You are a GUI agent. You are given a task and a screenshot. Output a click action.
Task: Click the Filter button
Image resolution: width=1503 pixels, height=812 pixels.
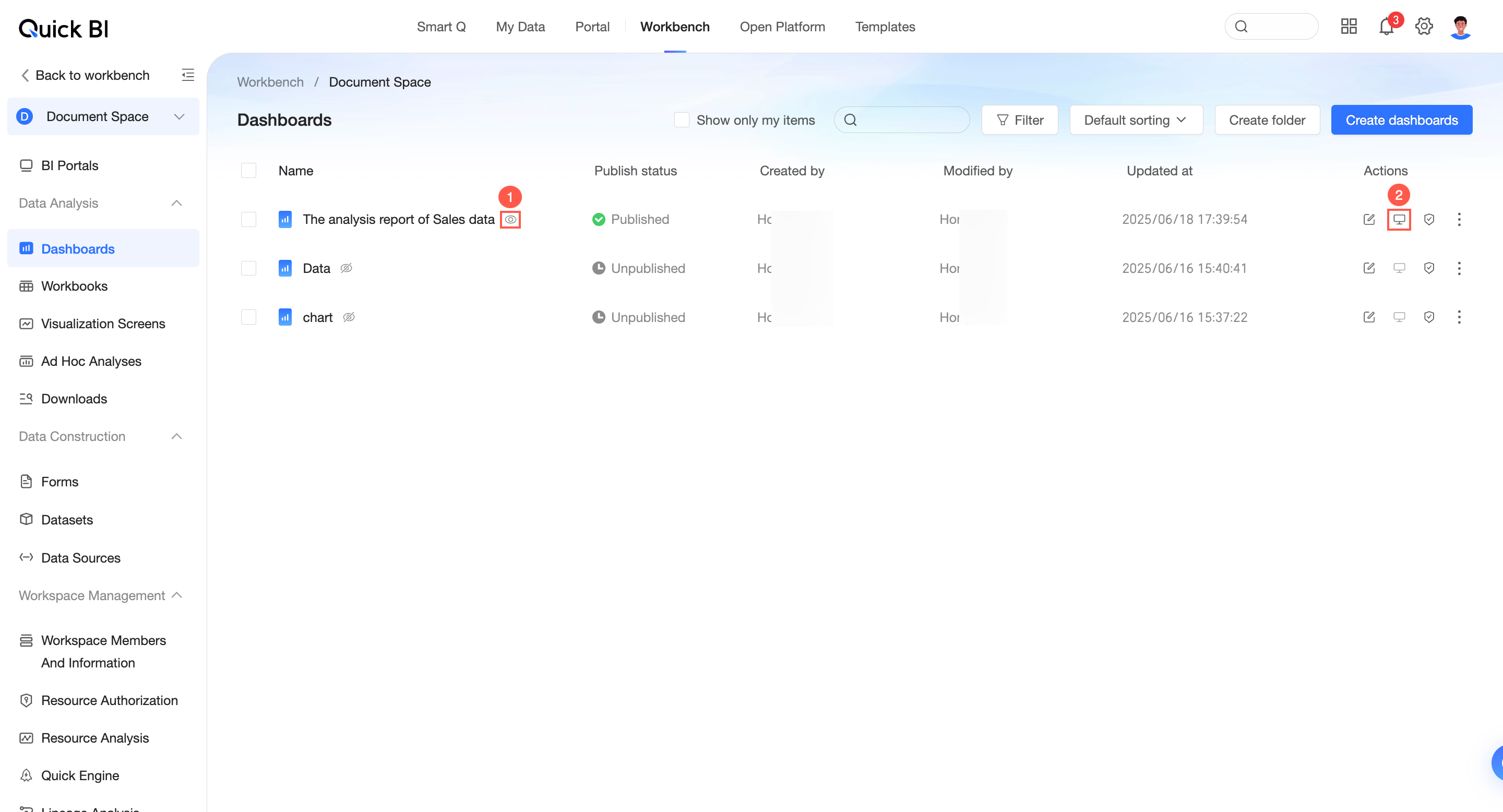point(1019,120)
